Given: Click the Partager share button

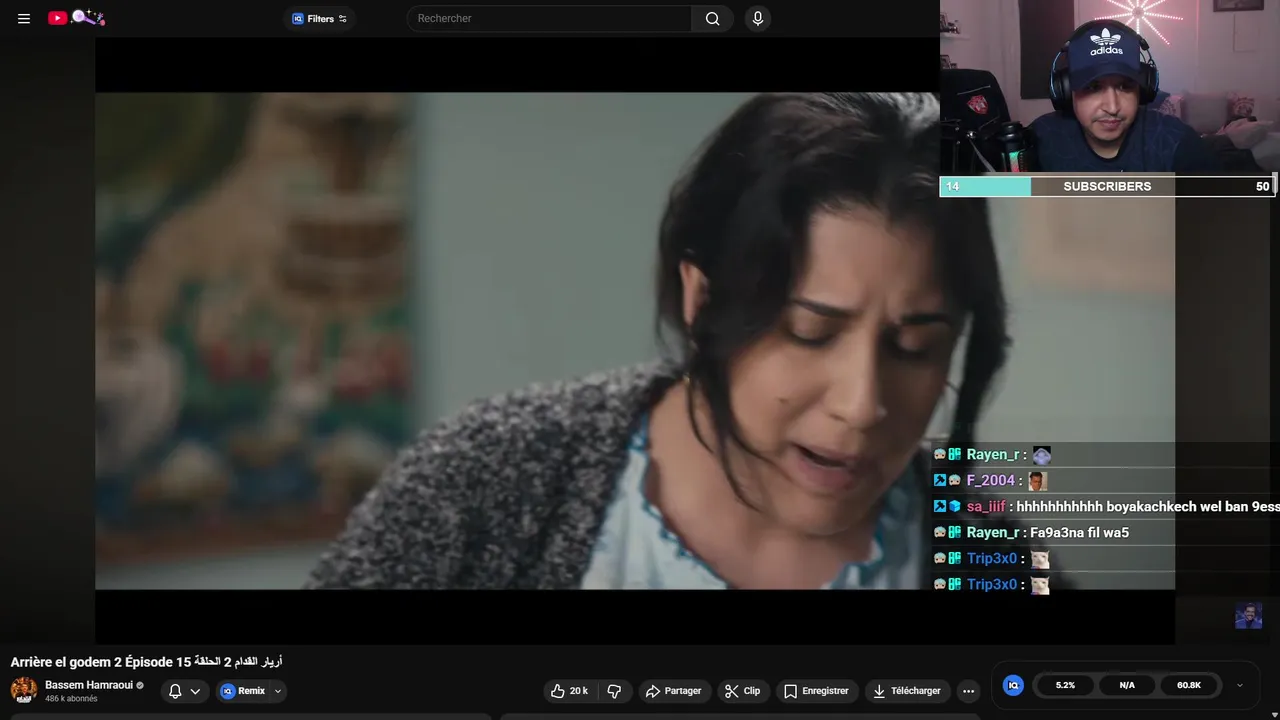Looking at the screenshot, I should 673,691.
